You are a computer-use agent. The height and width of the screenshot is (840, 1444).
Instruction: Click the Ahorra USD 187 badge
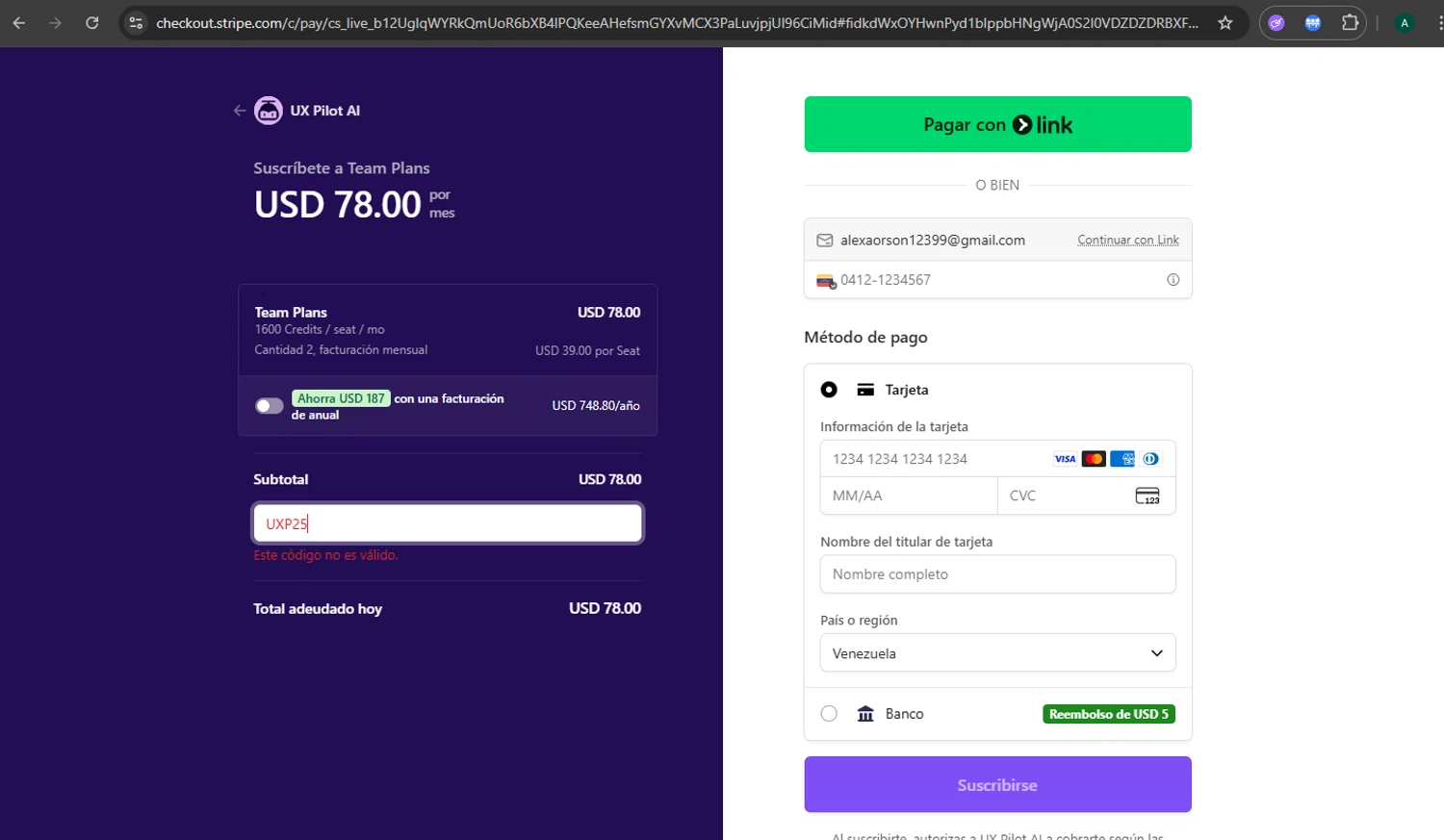click(341, 398)
